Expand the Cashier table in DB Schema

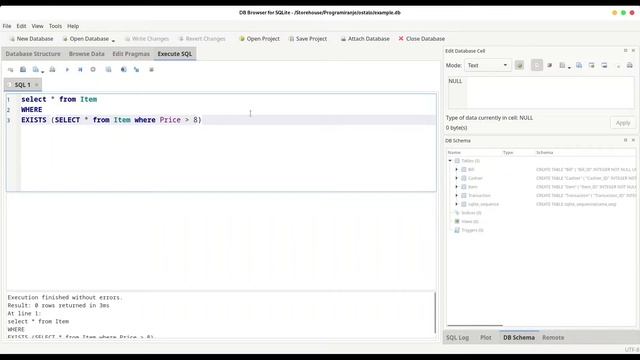[x=457, y=178]
